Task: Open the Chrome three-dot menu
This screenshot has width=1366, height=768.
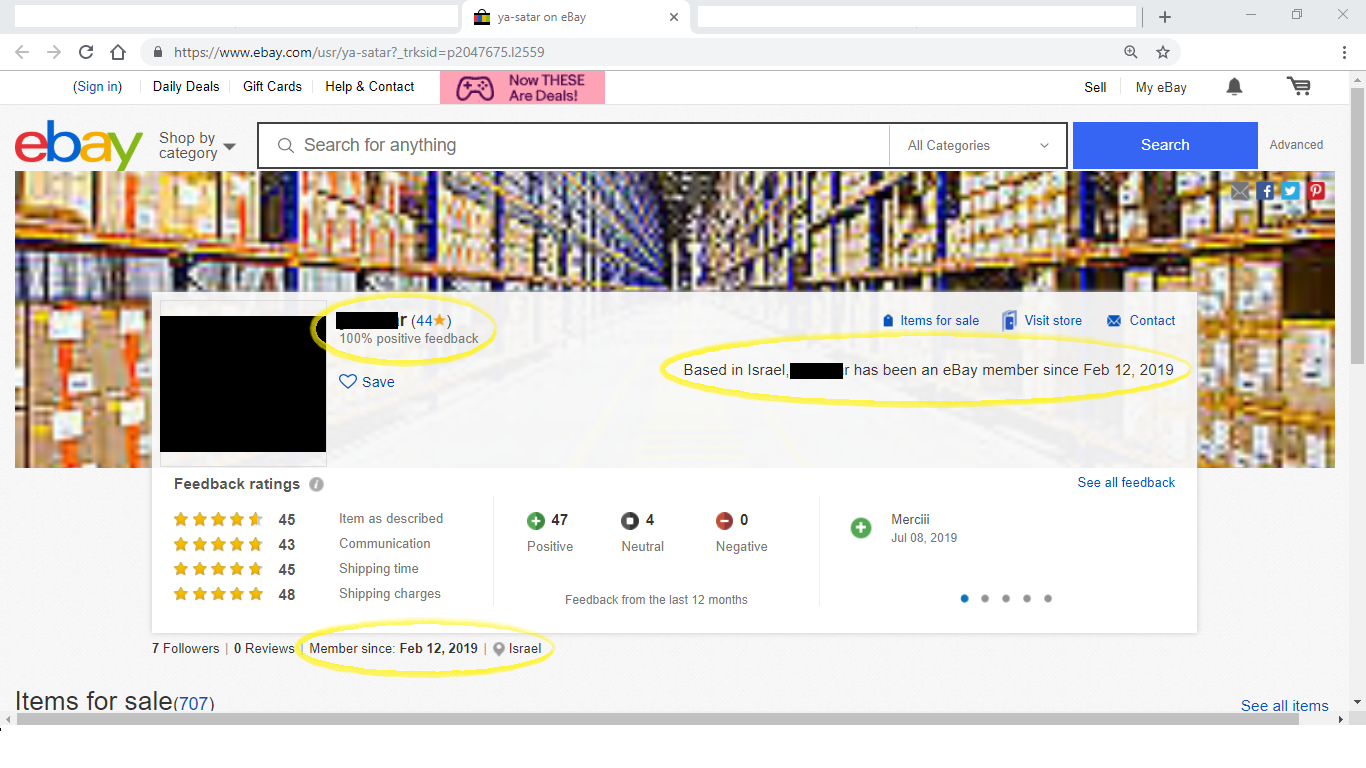Action: [x=1345, y=52]
